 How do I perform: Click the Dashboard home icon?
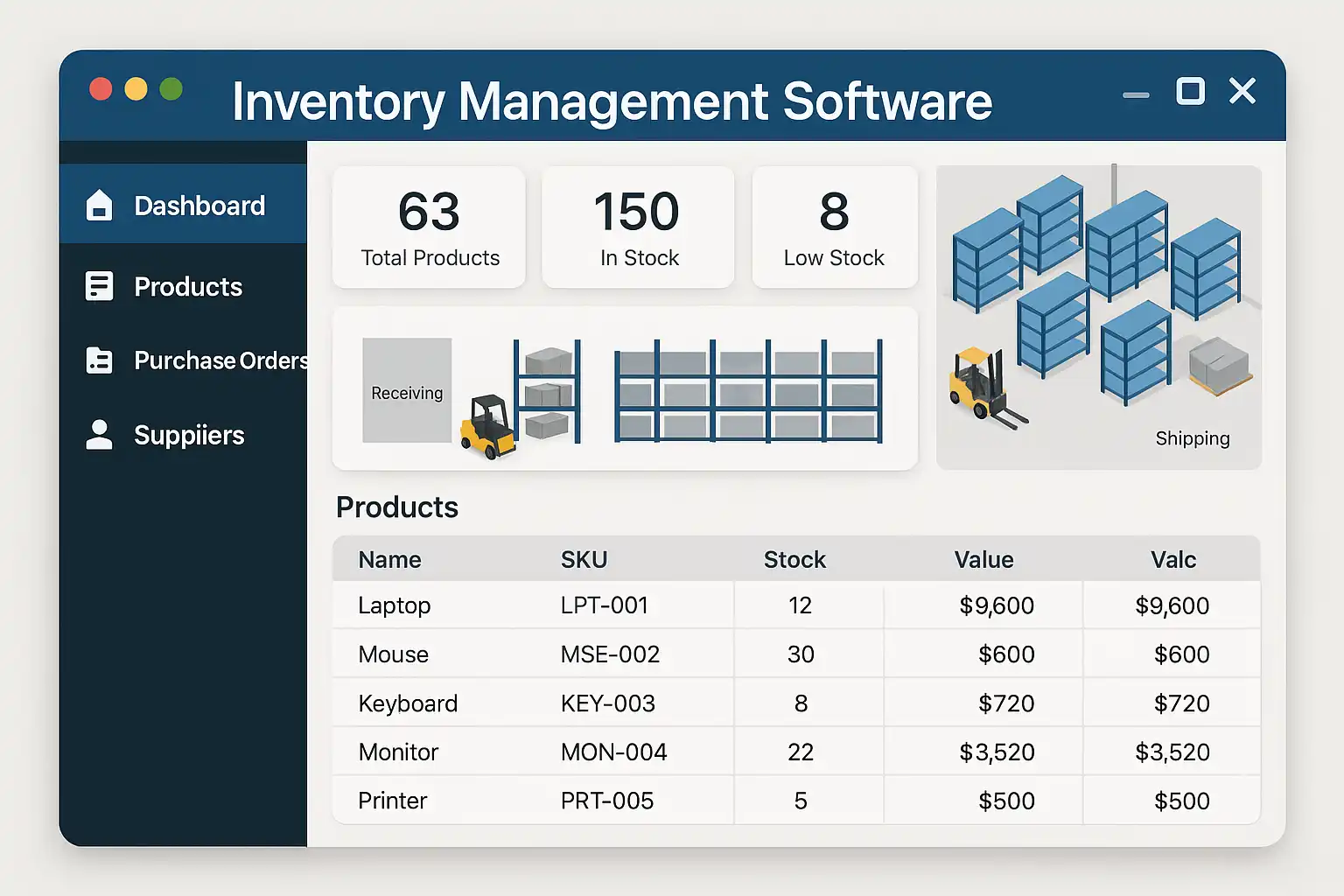tap(100, 206)
